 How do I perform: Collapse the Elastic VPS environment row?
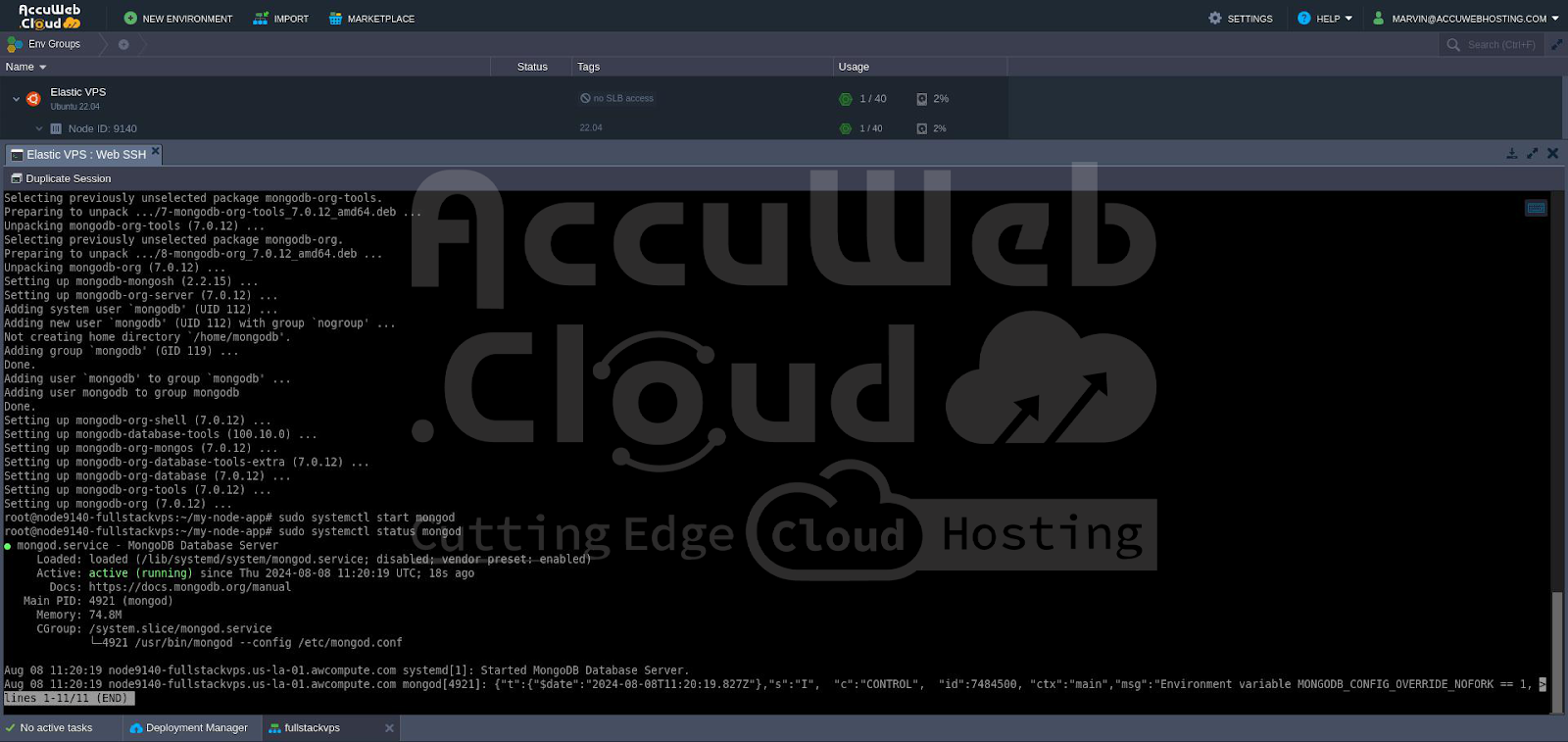coord(16,99)
